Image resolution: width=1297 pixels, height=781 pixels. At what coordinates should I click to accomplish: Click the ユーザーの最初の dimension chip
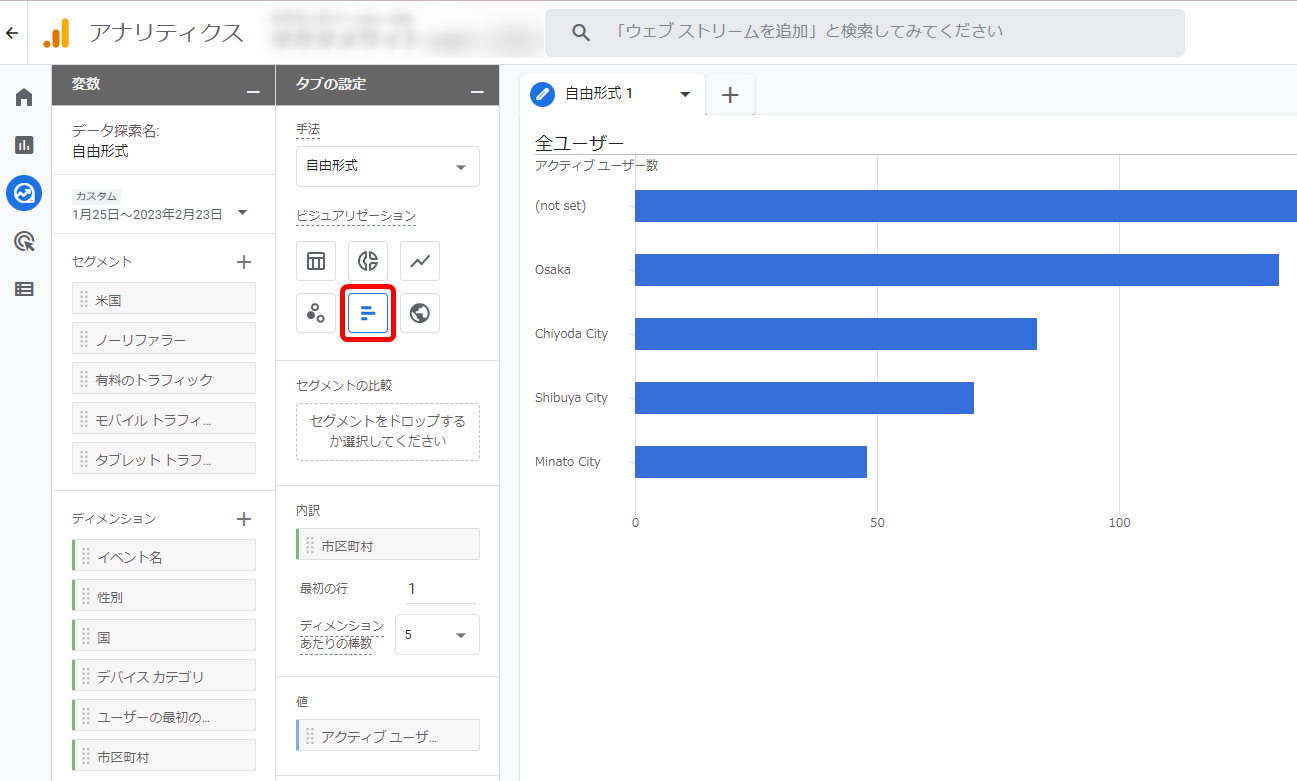click(164, 716)
